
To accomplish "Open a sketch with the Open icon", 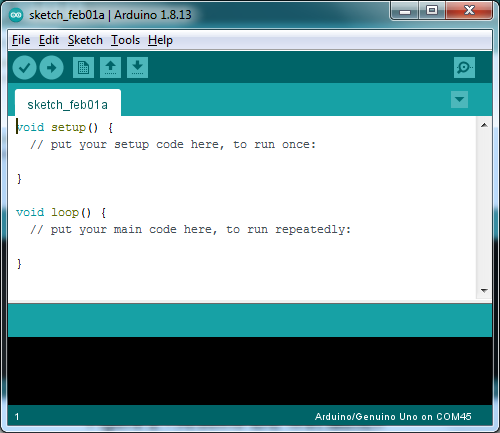I will pyautogui.click(x=110, y=68).
